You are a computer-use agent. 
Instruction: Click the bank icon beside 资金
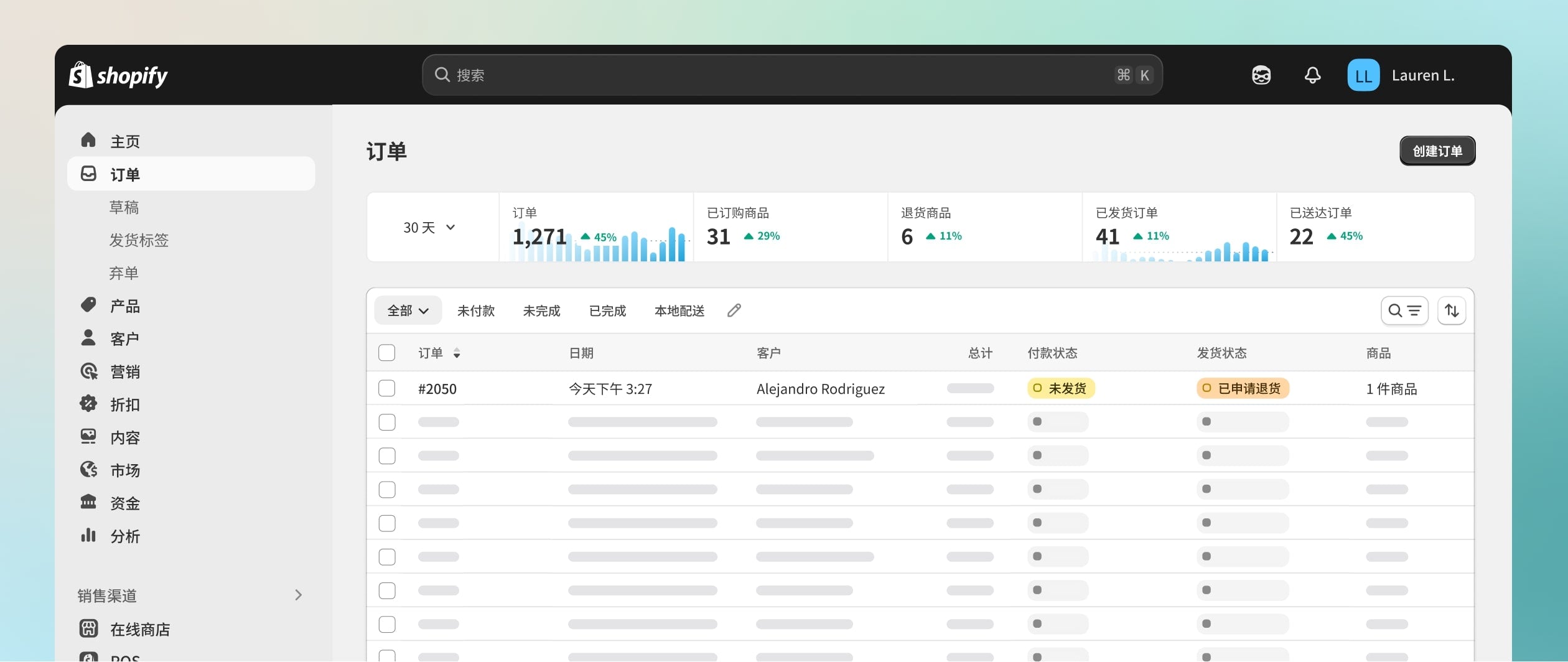point(88,502)
